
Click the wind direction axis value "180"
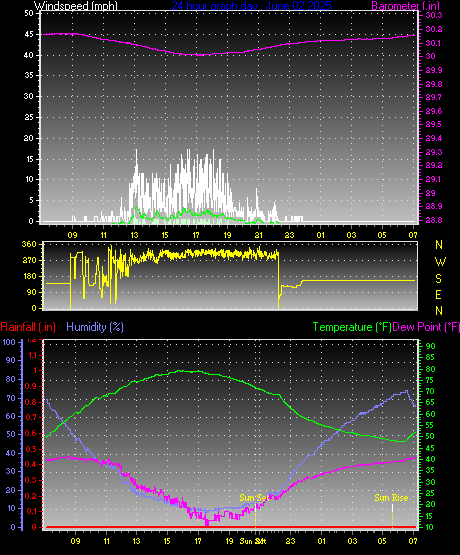coord(29,276)
